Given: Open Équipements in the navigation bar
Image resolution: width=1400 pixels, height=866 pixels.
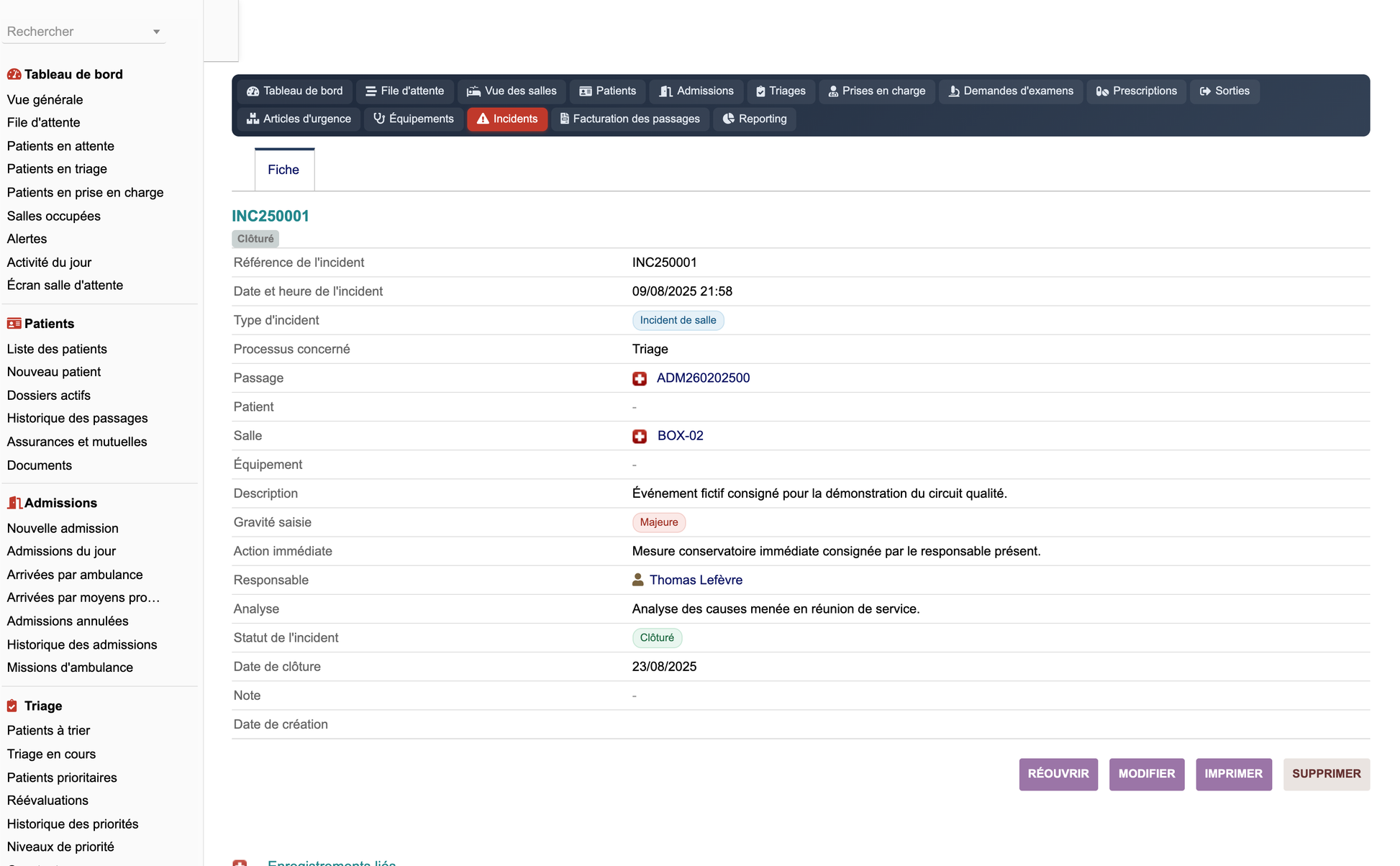Looking at the screenshot, I should pyautogui.click(x=414, y=119).
